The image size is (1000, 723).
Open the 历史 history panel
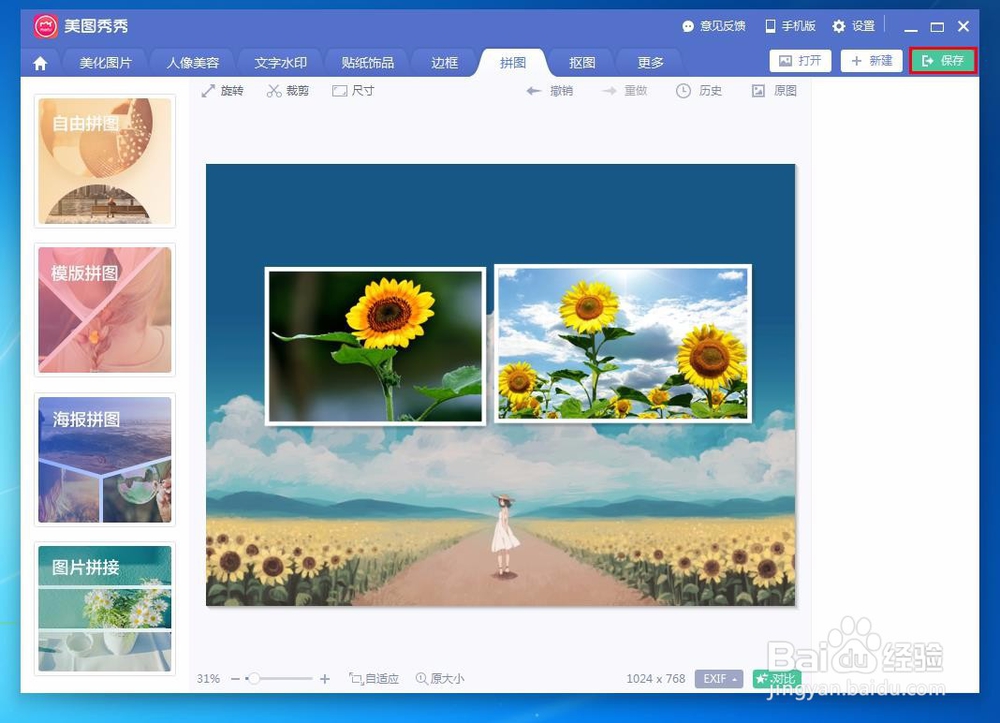pyautogui.click(x=698, y=91)
